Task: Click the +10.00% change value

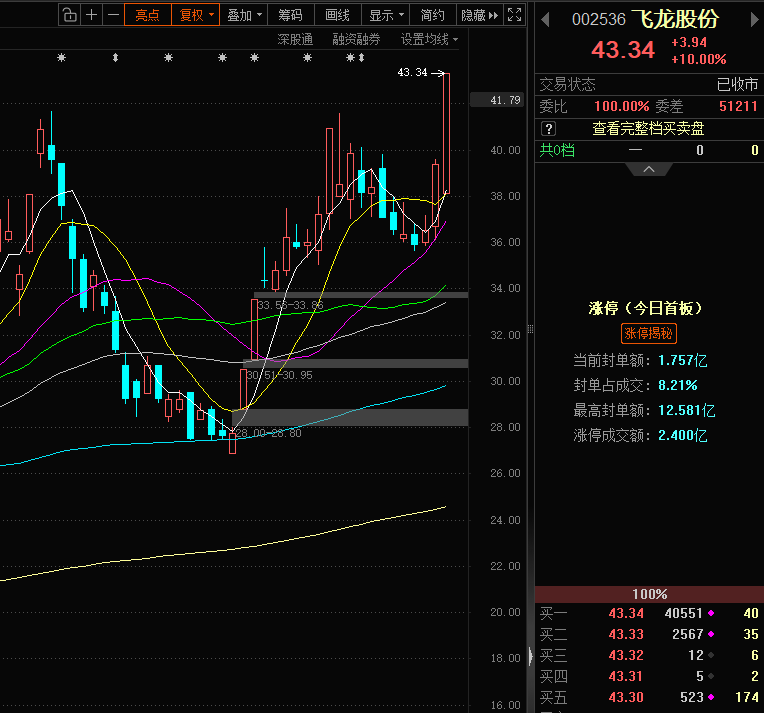Action: 699,59
